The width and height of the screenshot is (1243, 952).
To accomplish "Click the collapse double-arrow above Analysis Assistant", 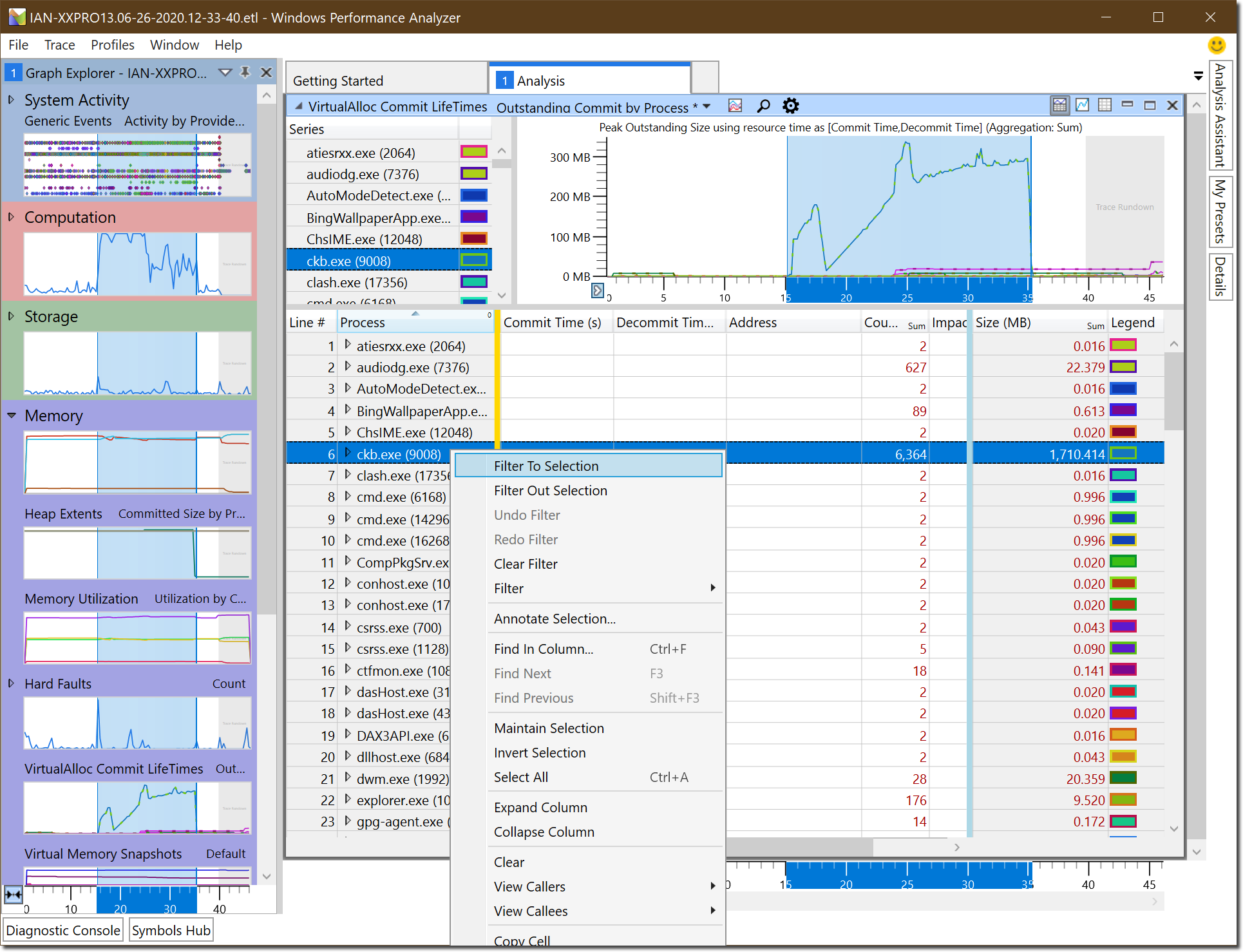I will [x=1198, y=75].
